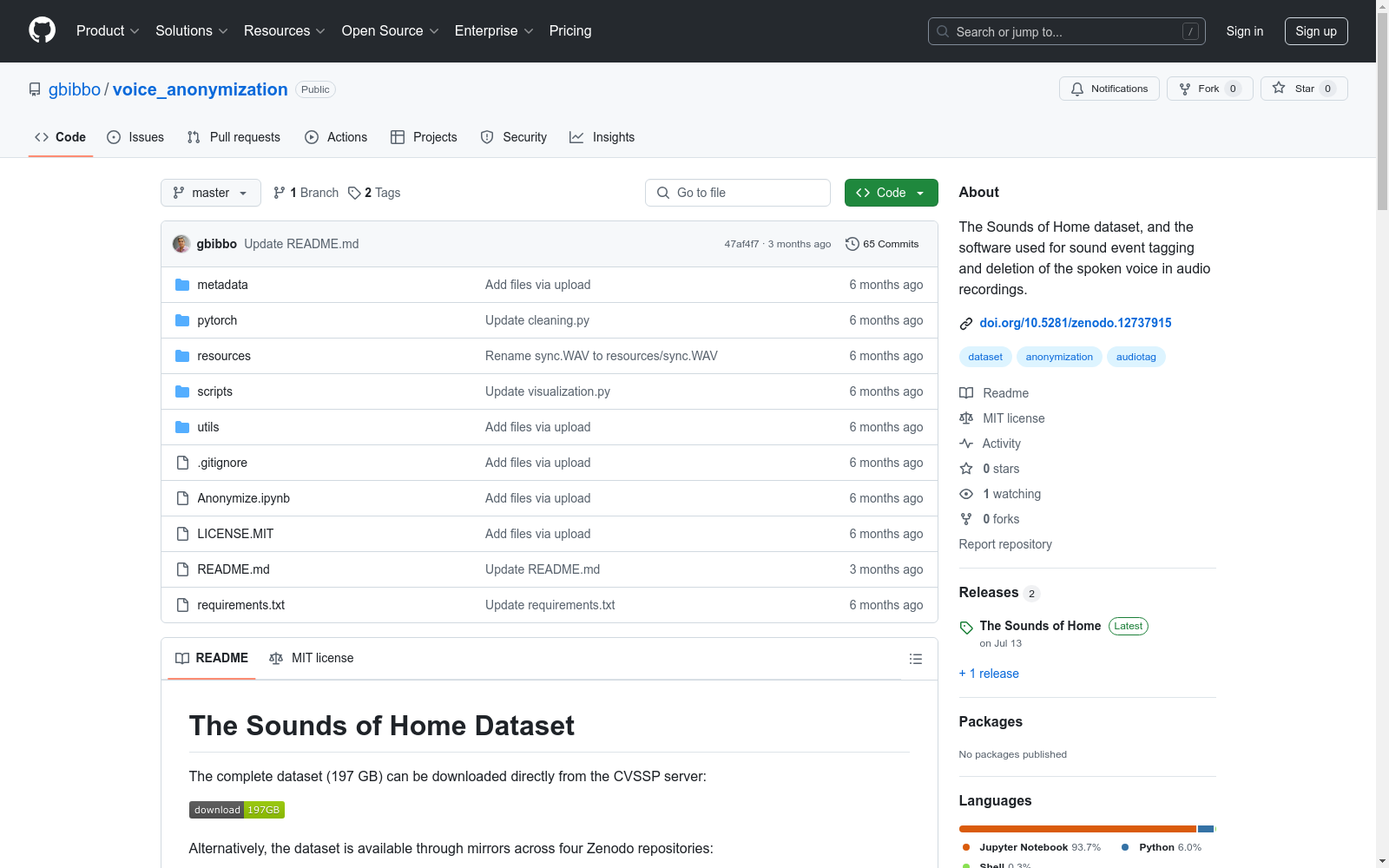Expand the Product menu
This screenshot has height=868, width=1389.
(x=108, y=30)
